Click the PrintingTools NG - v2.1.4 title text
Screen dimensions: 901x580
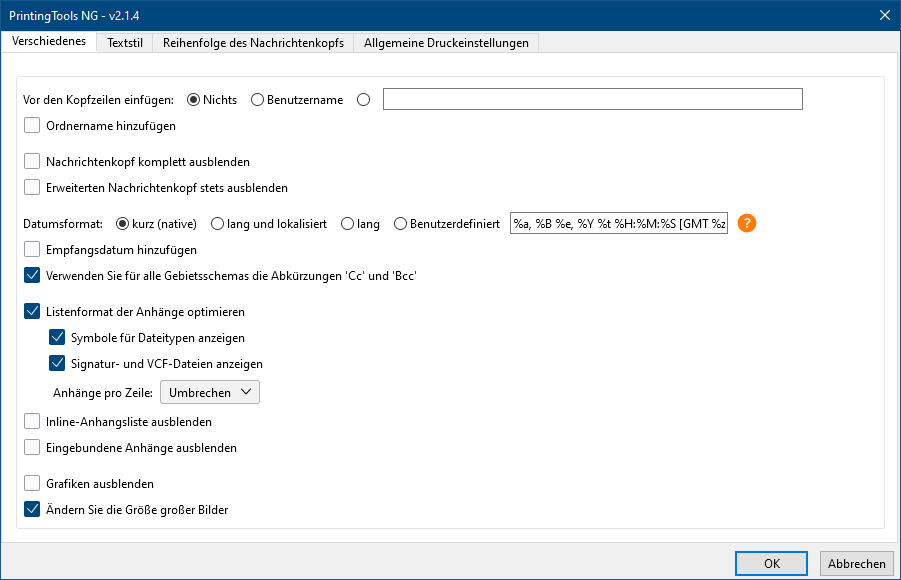74,16
